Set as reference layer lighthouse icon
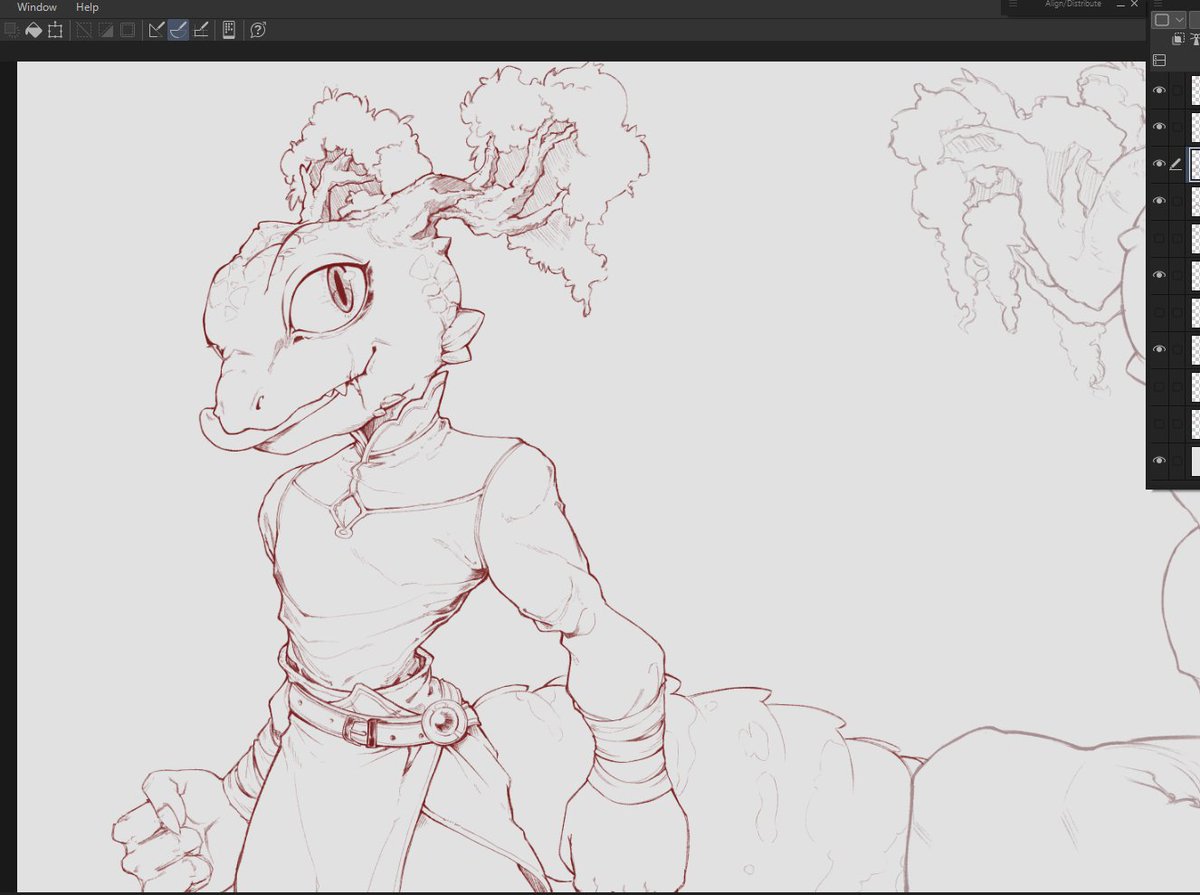This screenshot has height=895, width=1200. click(1195, 39)
